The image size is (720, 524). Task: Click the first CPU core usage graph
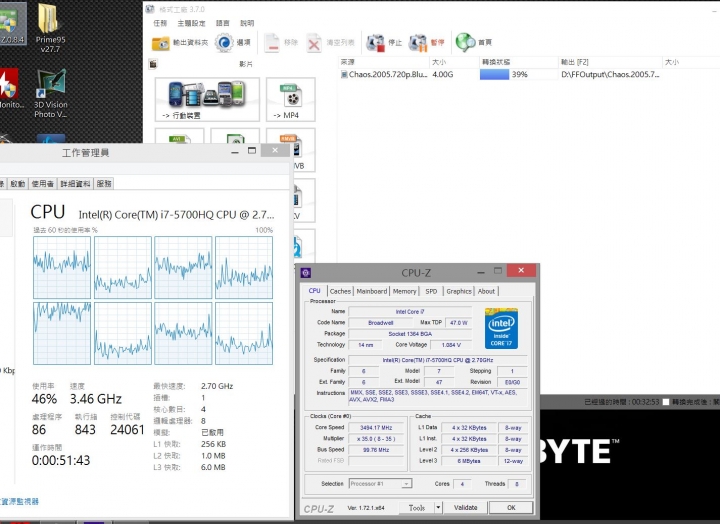pos(62,267)
